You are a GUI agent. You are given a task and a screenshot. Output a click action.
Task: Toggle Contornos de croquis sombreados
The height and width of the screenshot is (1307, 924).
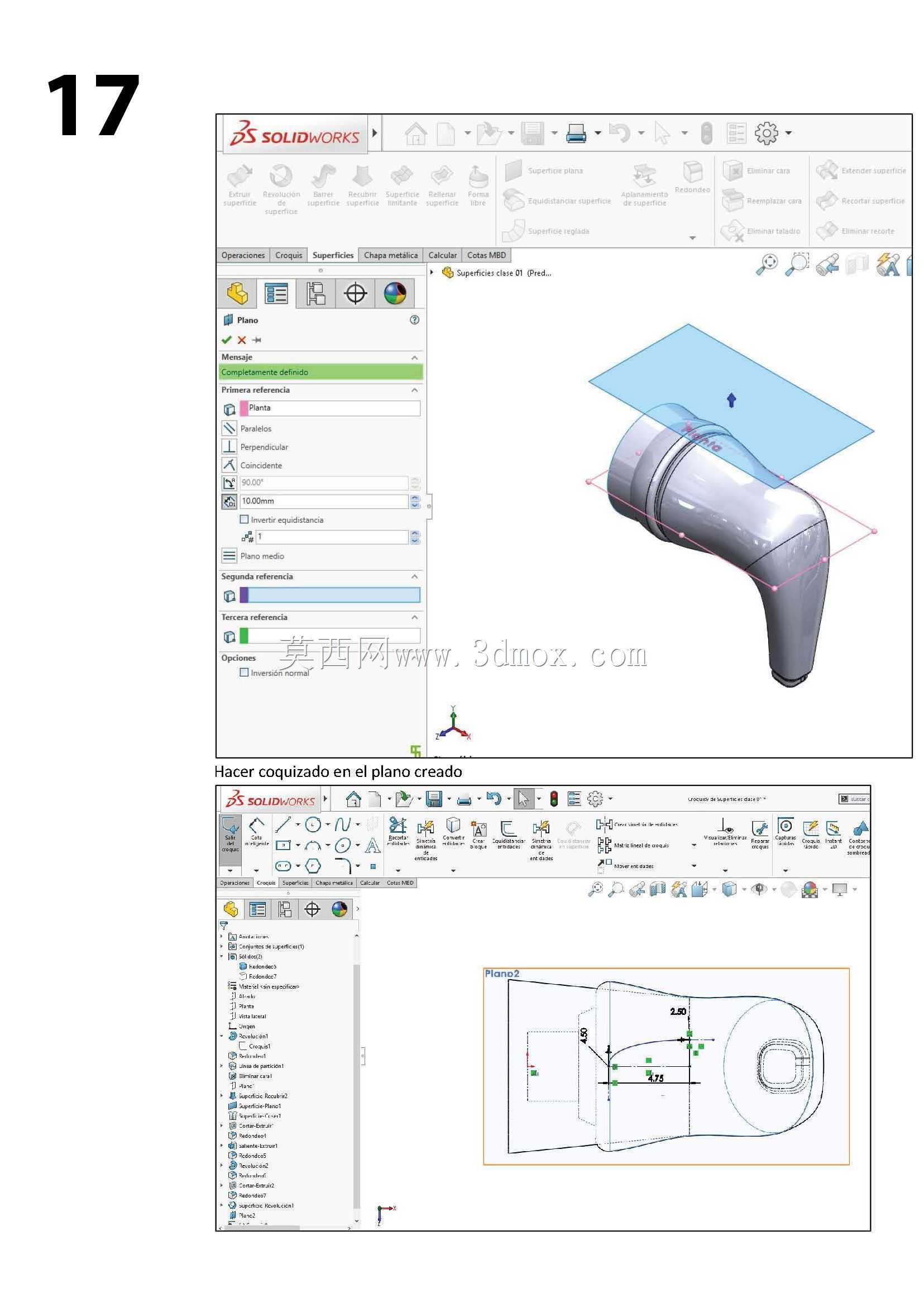coord(859,835)
